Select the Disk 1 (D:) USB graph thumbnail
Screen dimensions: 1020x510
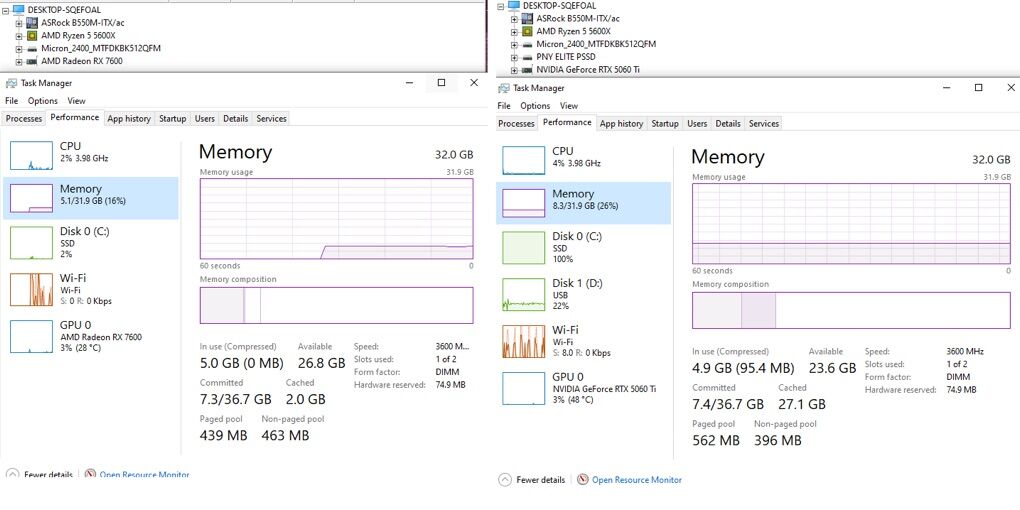(526, 295)
